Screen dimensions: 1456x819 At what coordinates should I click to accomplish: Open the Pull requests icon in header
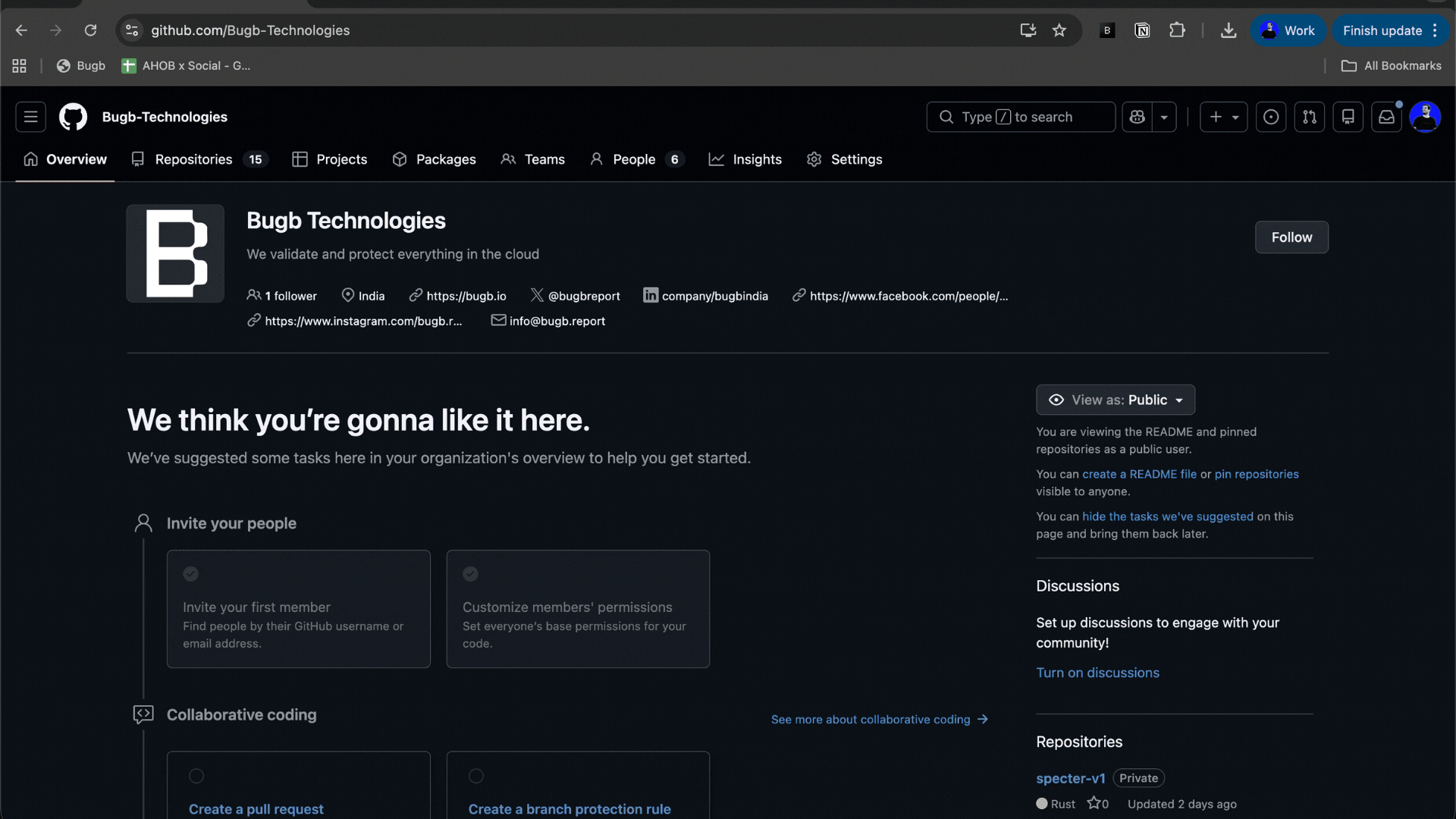pyautogui.click(x=1310, y=117)
